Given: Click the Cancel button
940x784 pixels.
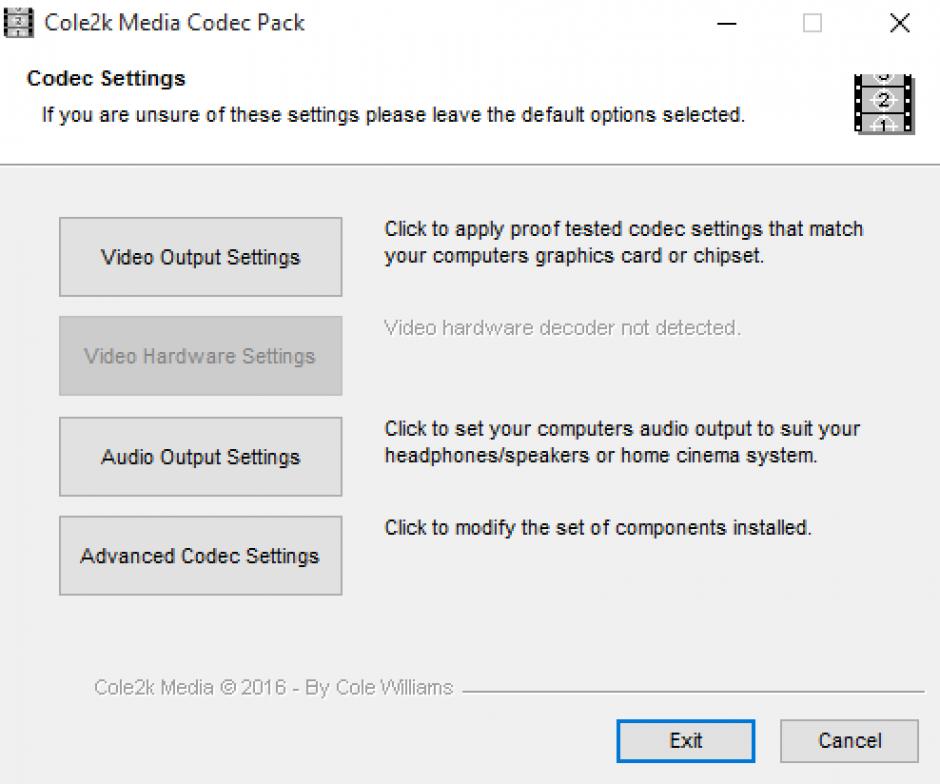Looking at the screenshot, I should (849, 741).
